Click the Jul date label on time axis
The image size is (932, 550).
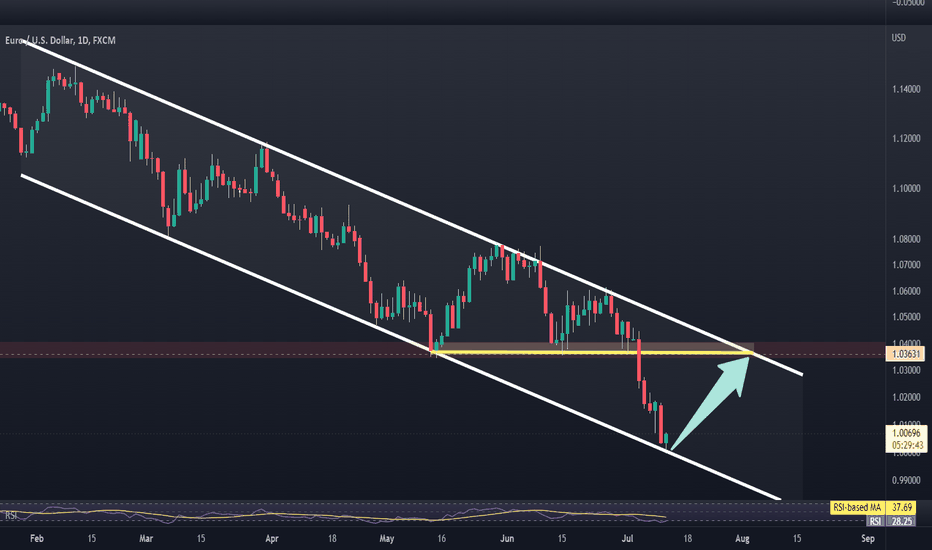tap(627, 539)
